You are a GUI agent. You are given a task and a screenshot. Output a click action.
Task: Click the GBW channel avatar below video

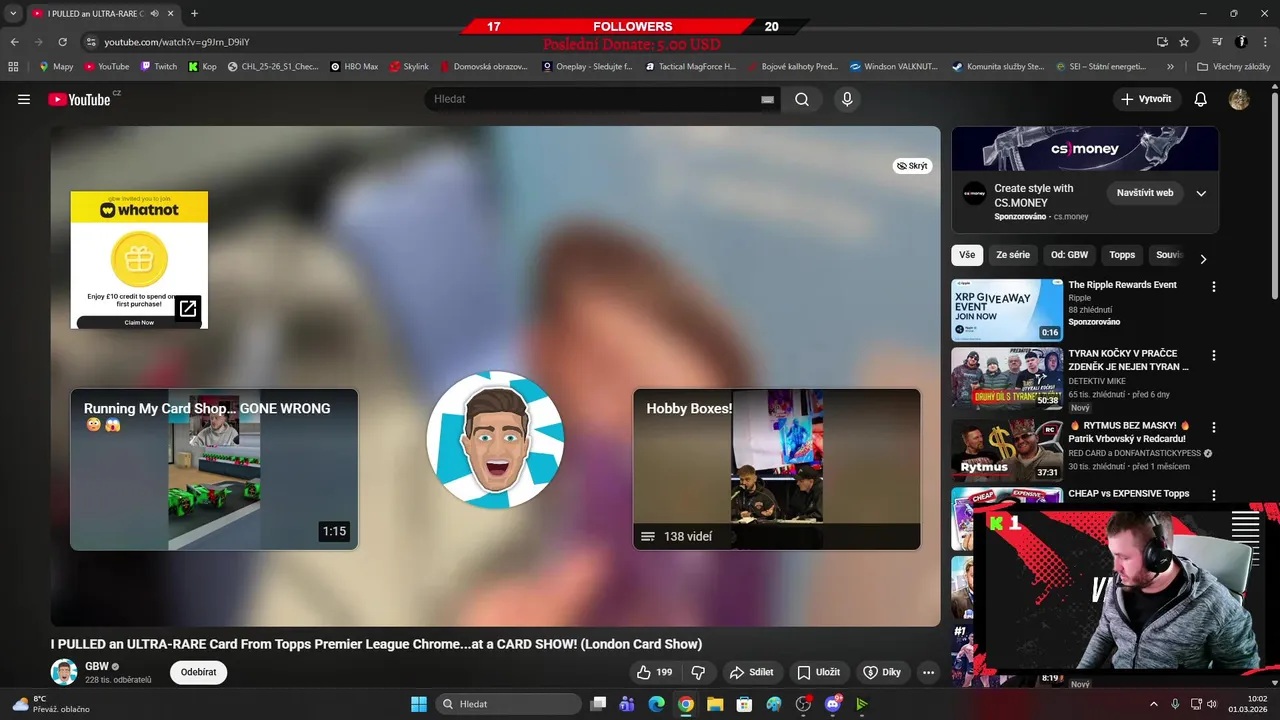(64, 672)
